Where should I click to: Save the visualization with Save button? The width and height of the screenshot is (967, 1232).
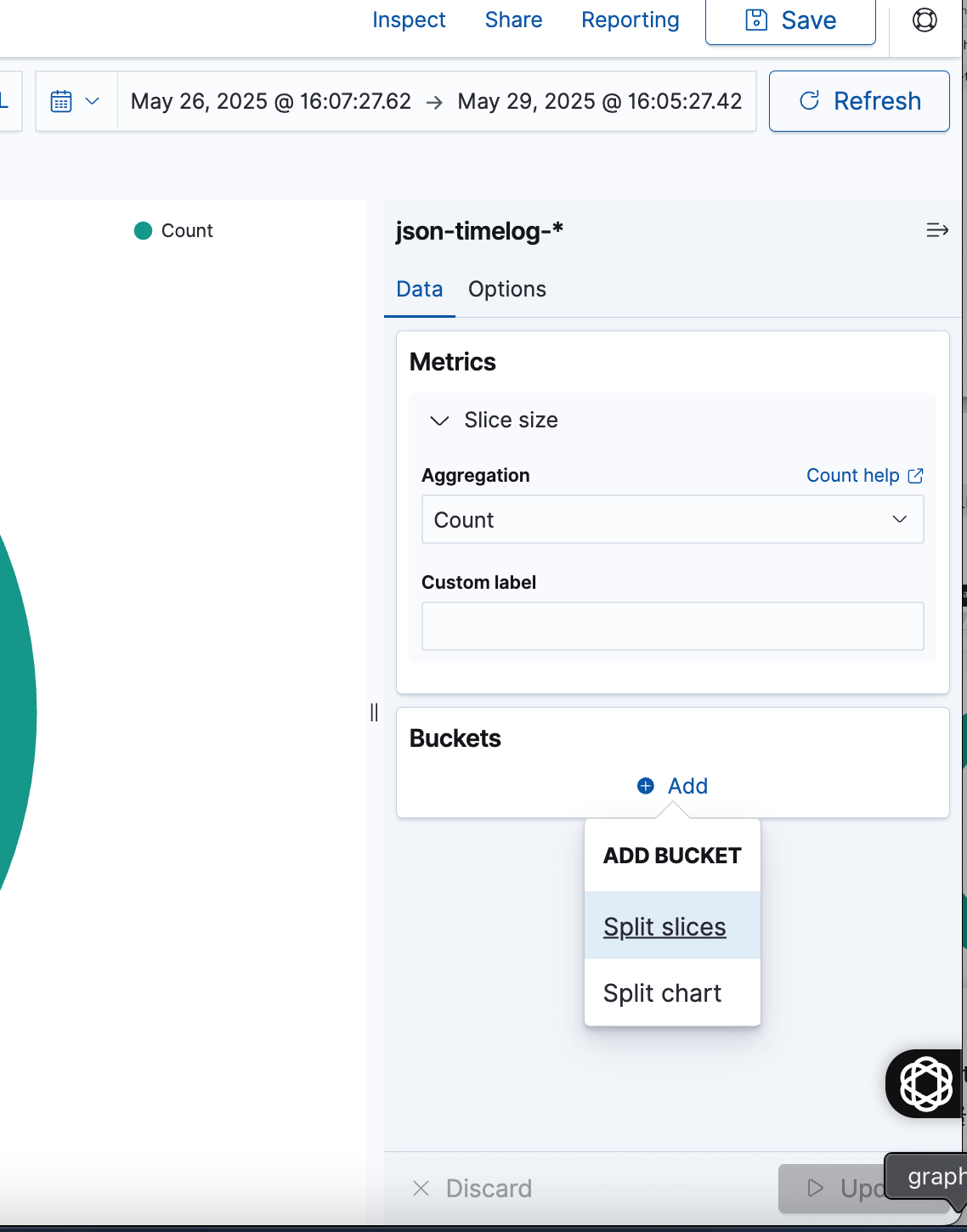click(790, 20)
